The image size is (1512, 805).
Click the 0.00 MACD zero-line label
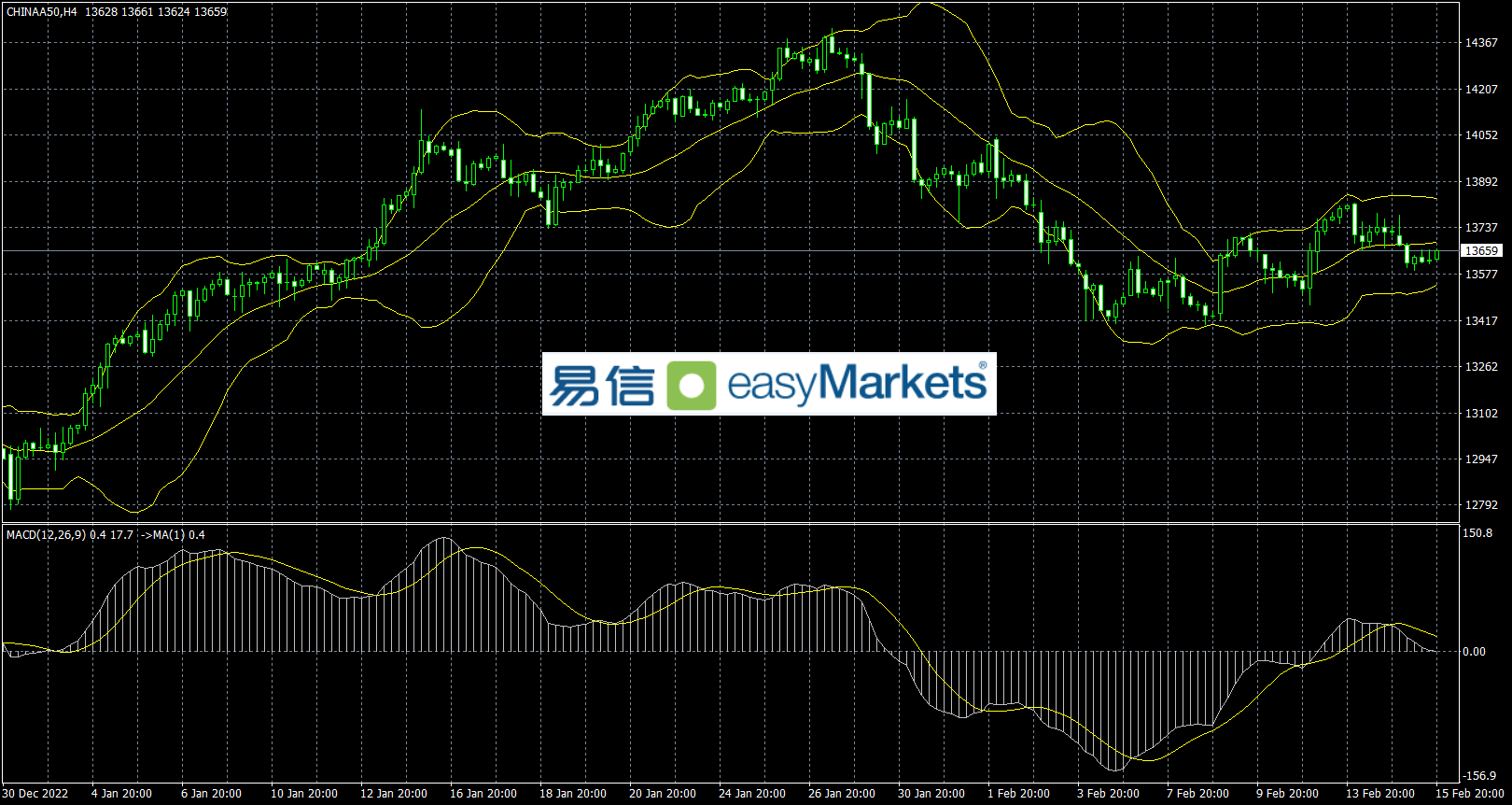(x=1475, y=652)
